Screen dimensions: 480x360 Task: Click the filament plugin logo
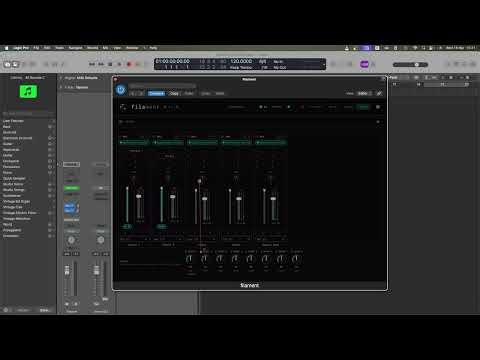123,107
